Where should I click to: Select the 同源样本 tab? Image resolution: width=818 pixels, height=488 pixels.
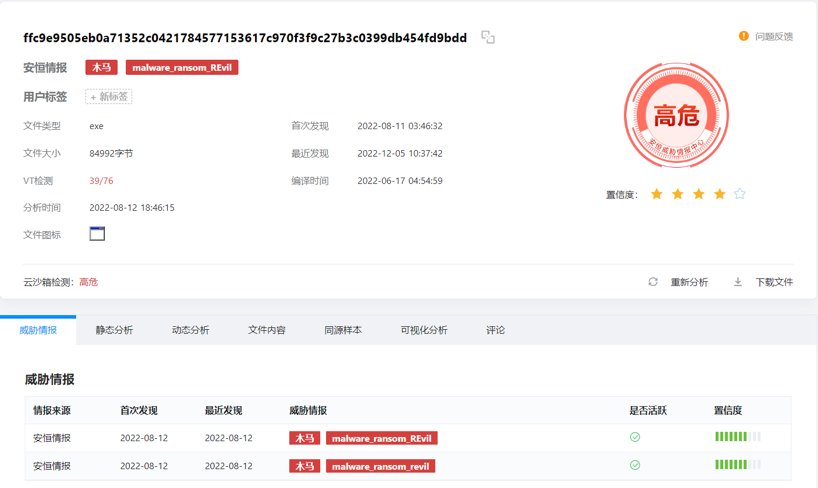coord(343,330)
